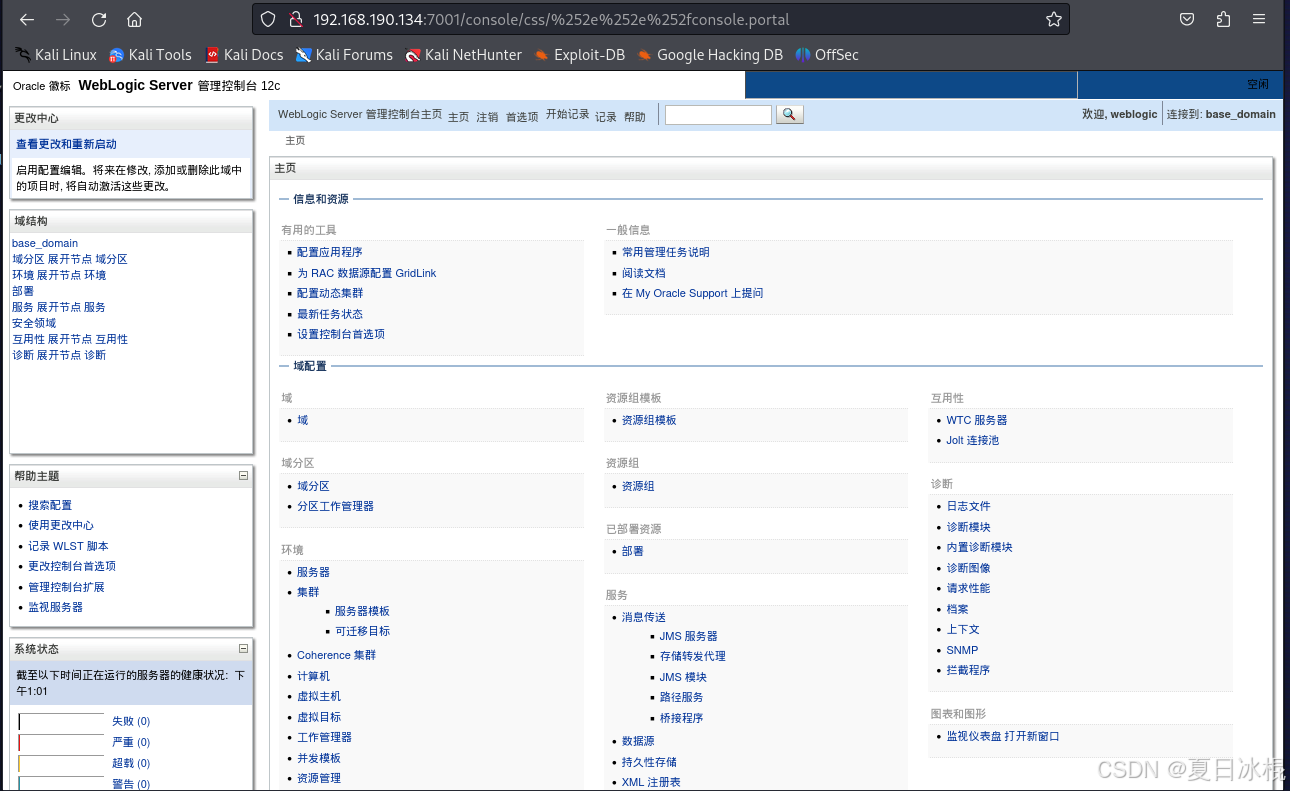
Task: Open the JMS 服务器 link
Action: point(689,636)
